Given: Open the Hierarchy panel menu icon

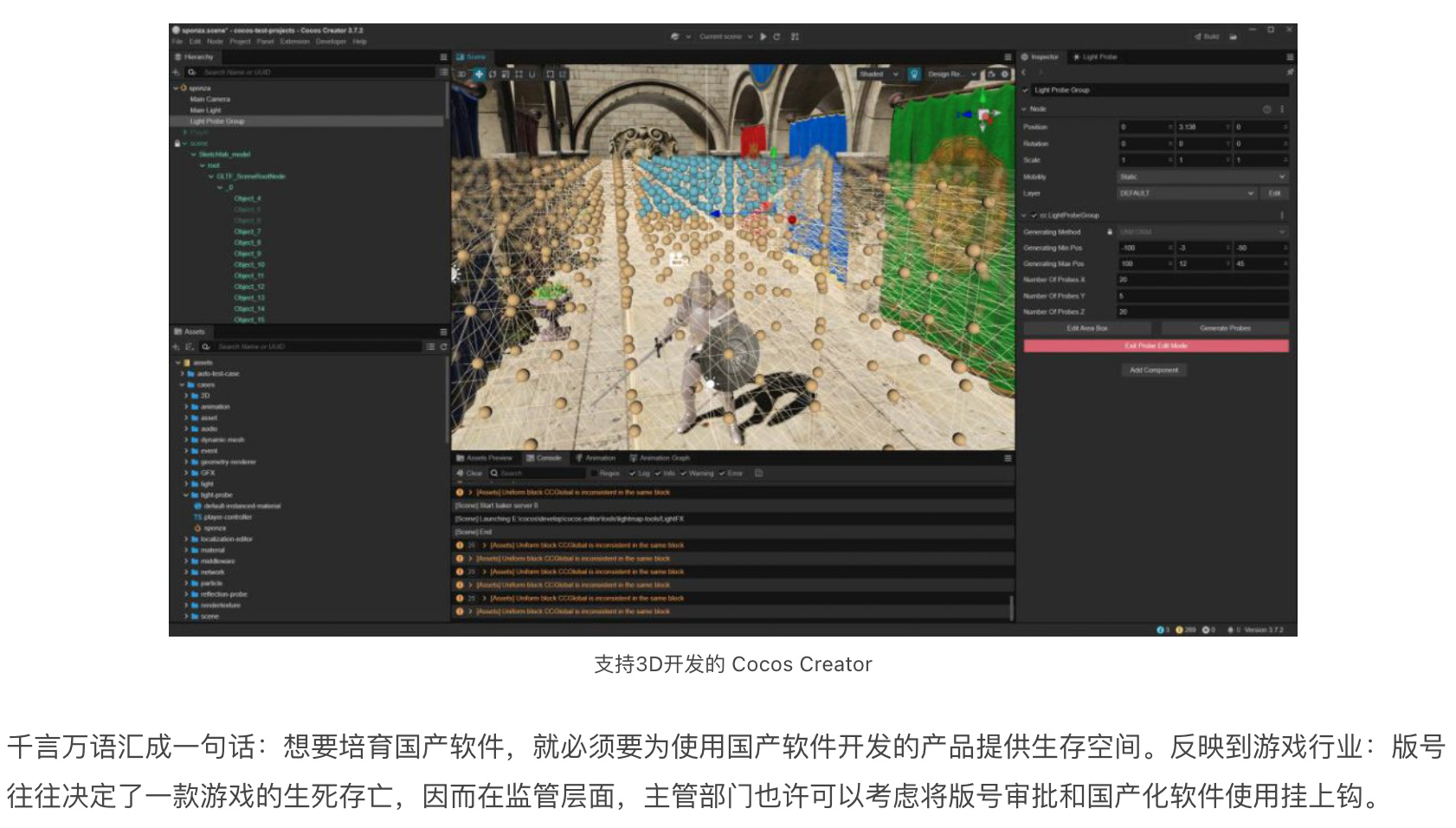Looking at the screenshot, I should (x=443, y=57).
